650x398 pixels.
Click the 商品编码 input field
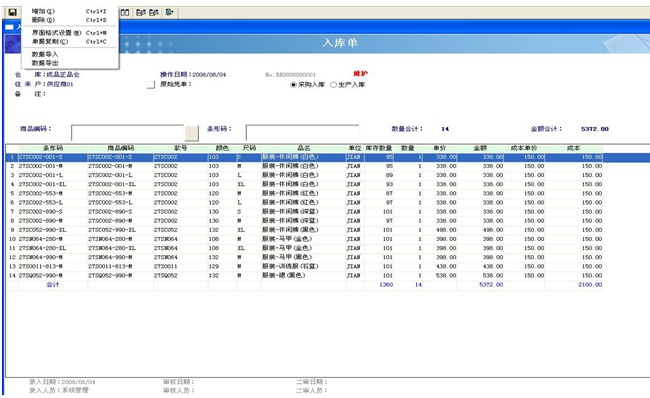128,133
